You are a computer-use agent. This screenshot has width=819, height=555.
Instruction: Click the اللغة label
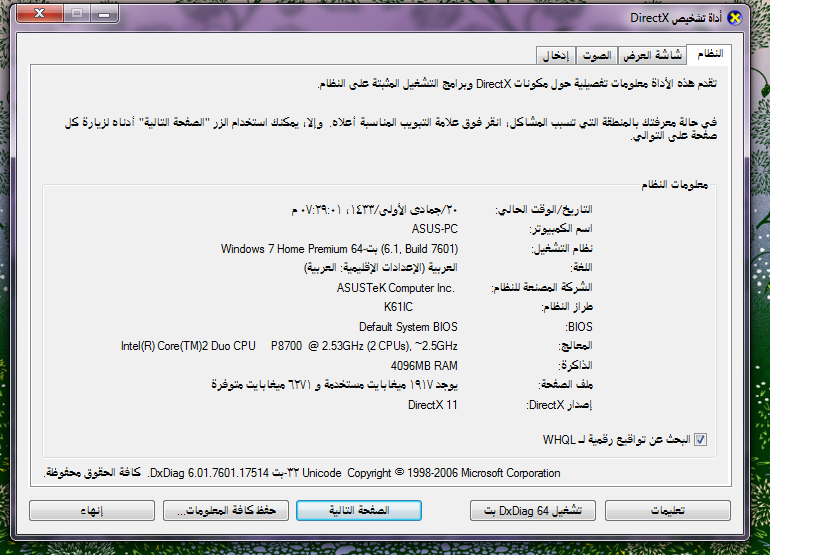pyautogui.click(x=581, y=268)
